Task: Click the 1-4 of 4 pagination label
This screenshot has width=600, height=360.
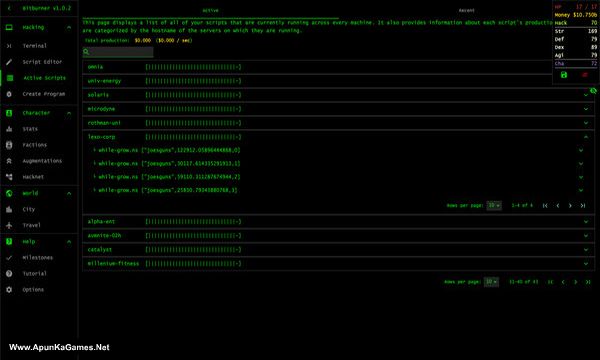Action: tap(522, 206)
